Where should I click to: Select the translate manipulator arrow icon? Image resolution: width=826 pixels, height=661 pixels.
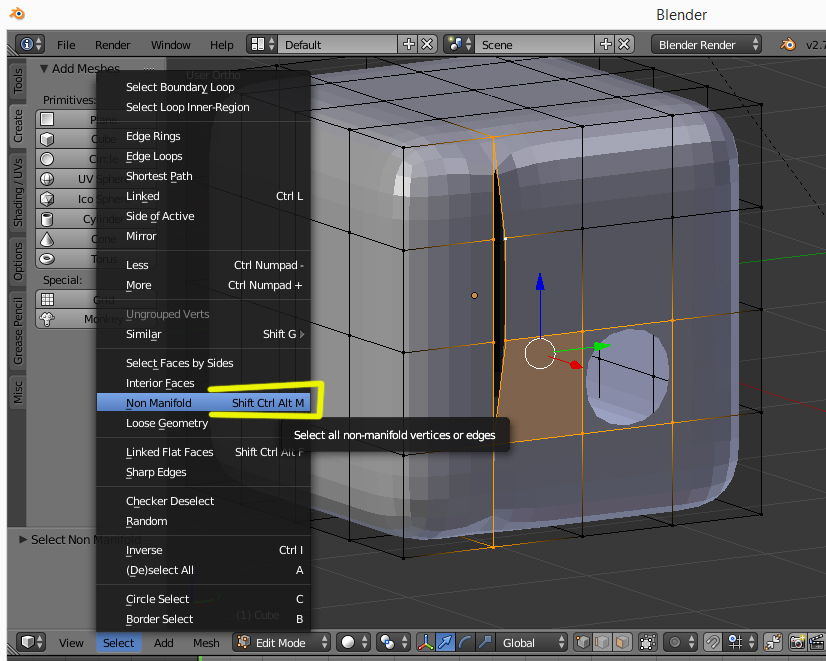[445, 642]
